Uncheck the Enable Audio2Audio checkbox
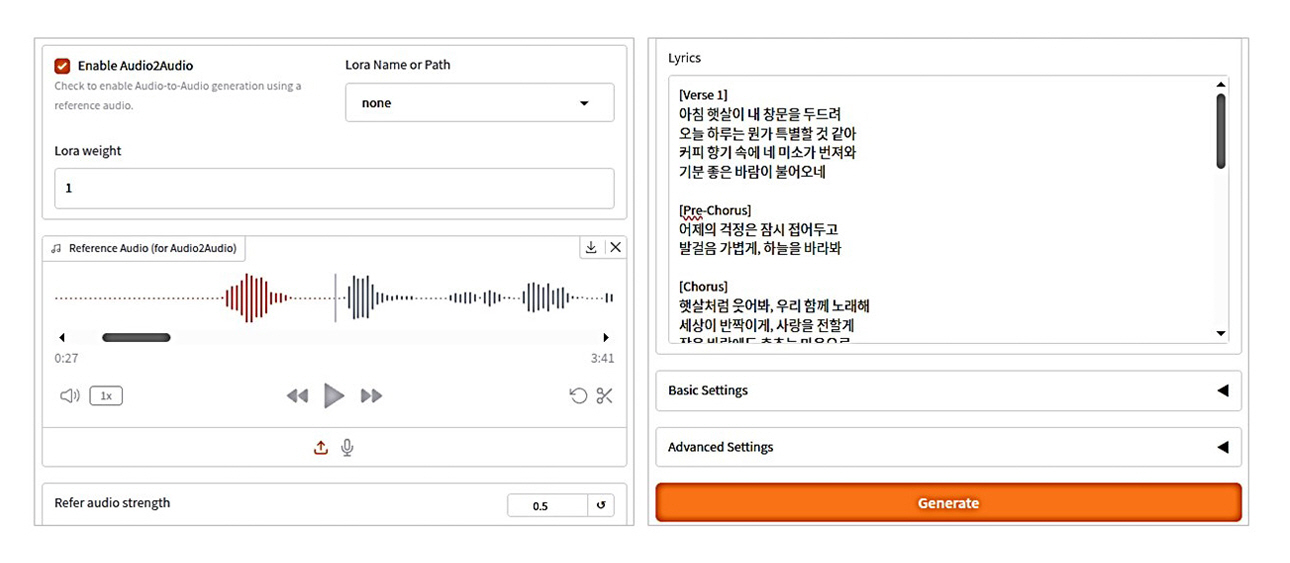The width and height of the screenshot is (1290, 563). pos(63,66)
